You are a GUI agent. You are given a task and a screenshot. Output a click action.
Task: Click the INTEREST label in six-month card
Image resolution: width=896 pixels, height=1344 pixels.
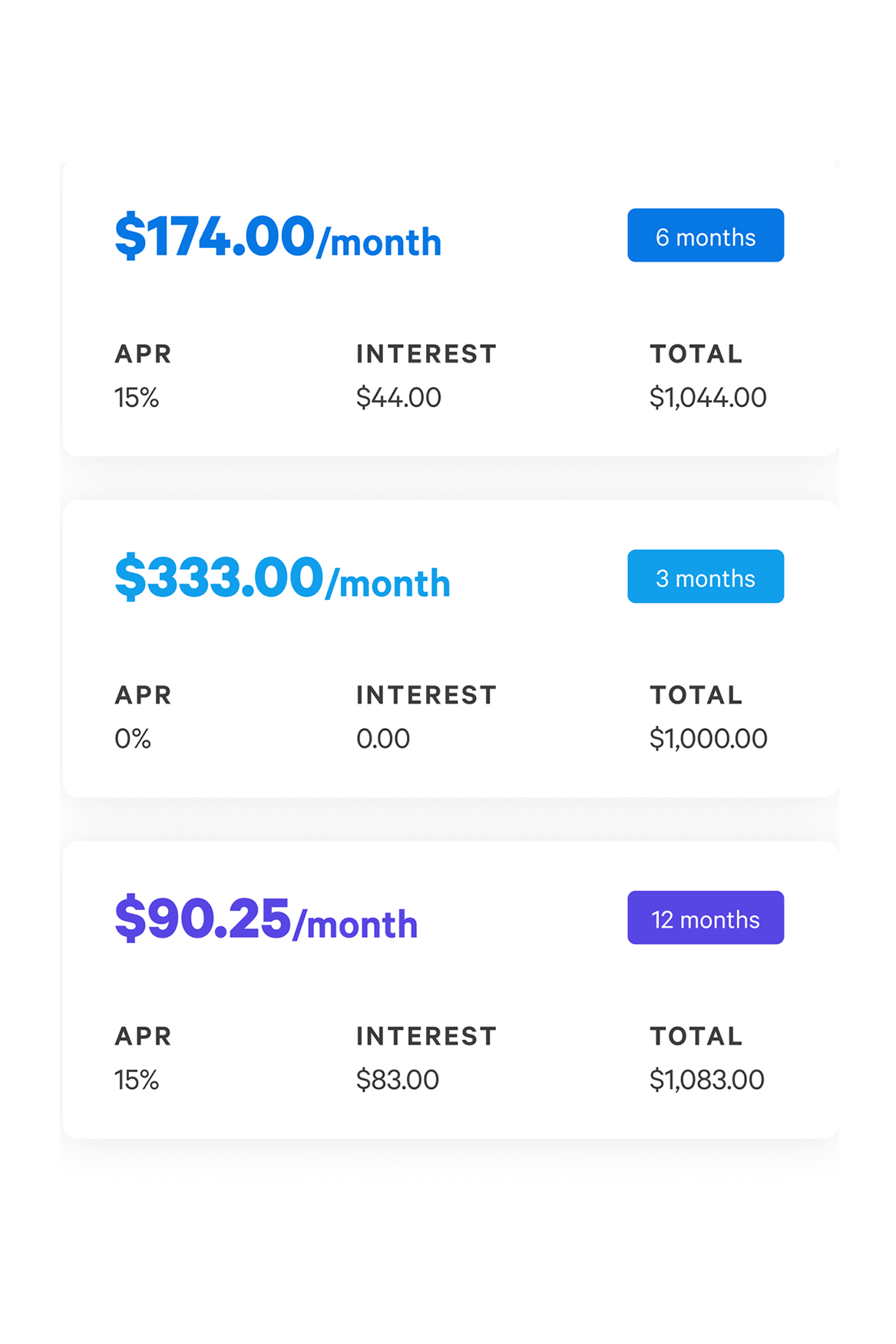[427, 354]
